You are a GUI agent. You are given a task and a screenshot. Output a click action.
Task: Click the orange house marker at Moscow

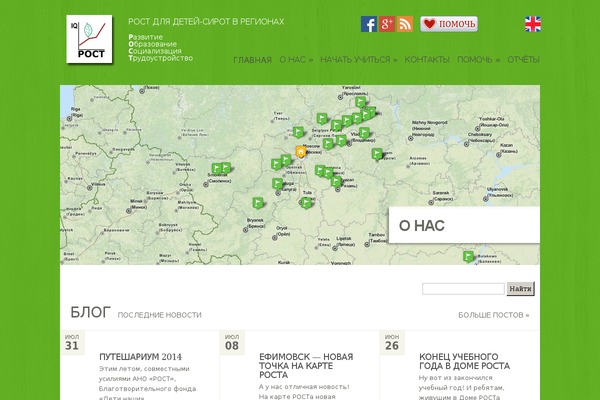pos(301,152)
